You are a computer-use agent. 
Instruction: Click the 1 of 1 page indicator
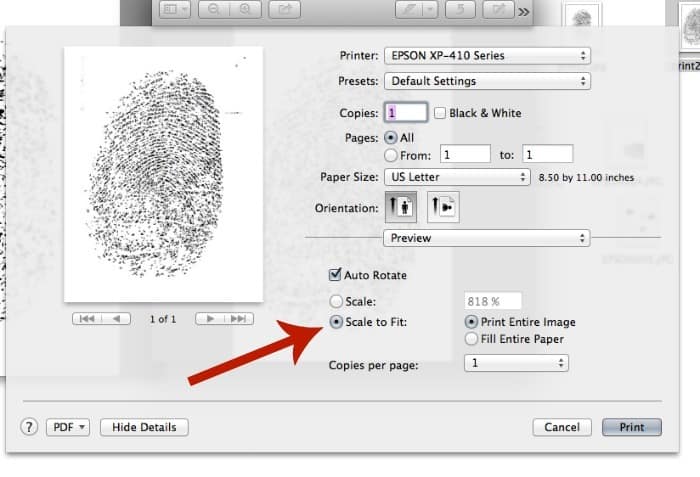[163, 319]
